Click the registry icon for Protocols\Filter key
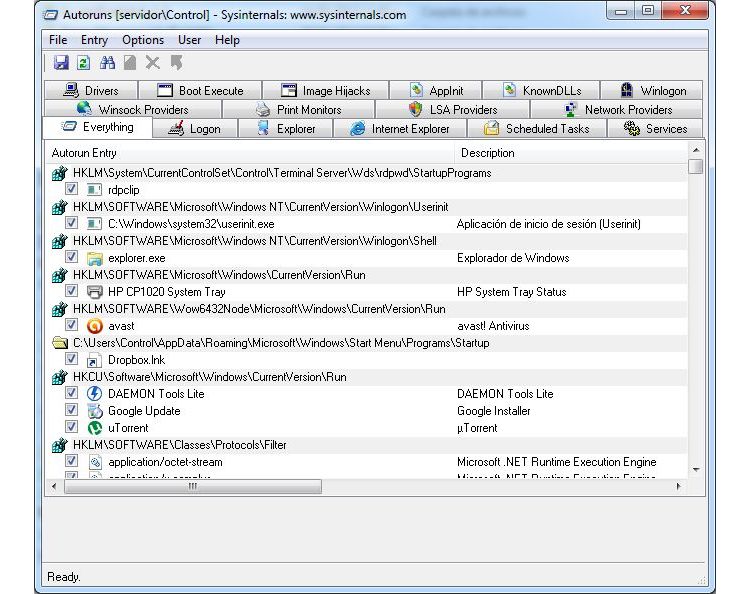Viewport: 750px width, 594px height. click(59, 445)
